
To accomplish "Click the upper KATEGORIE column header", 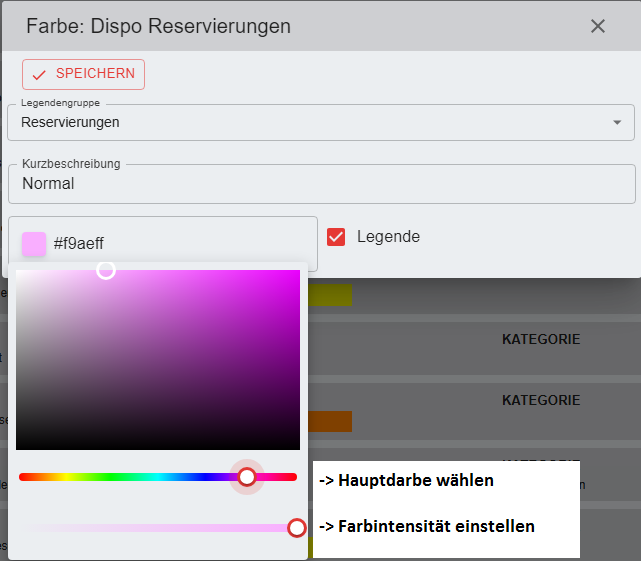I will 540,340.
